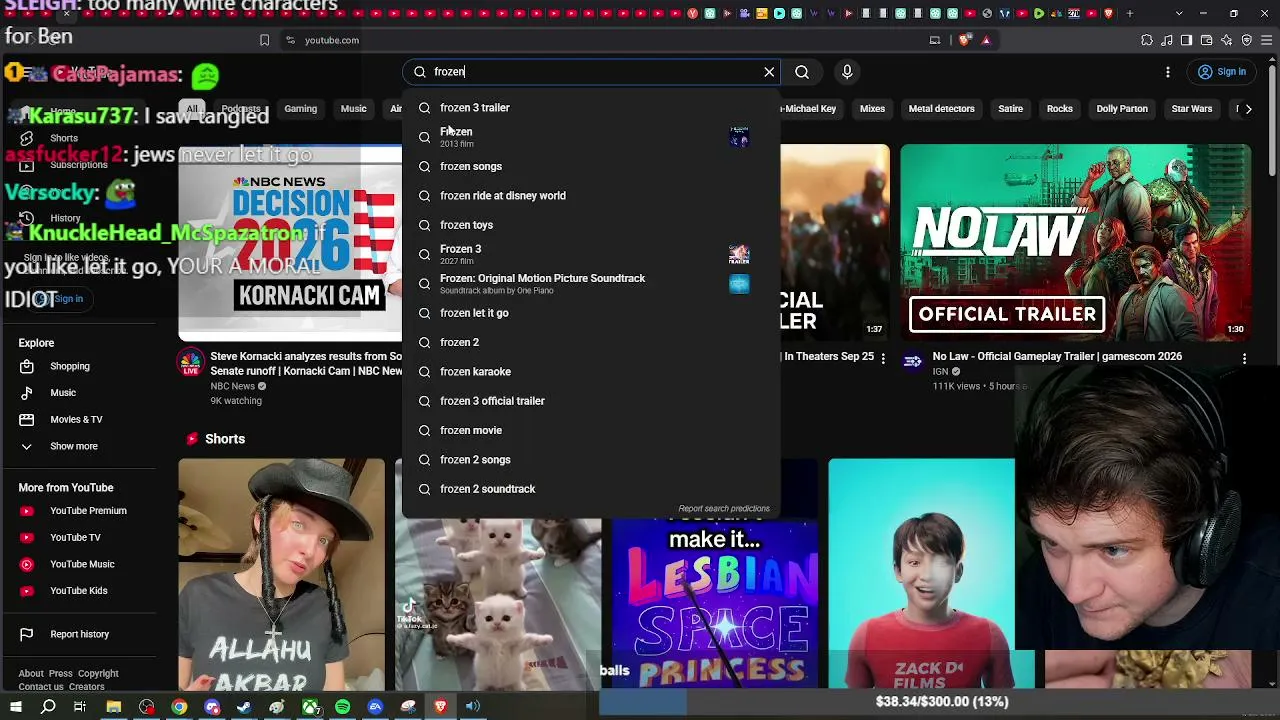
Task: Toggle the browser sidebar panel icon
Action: [1186, 40]
